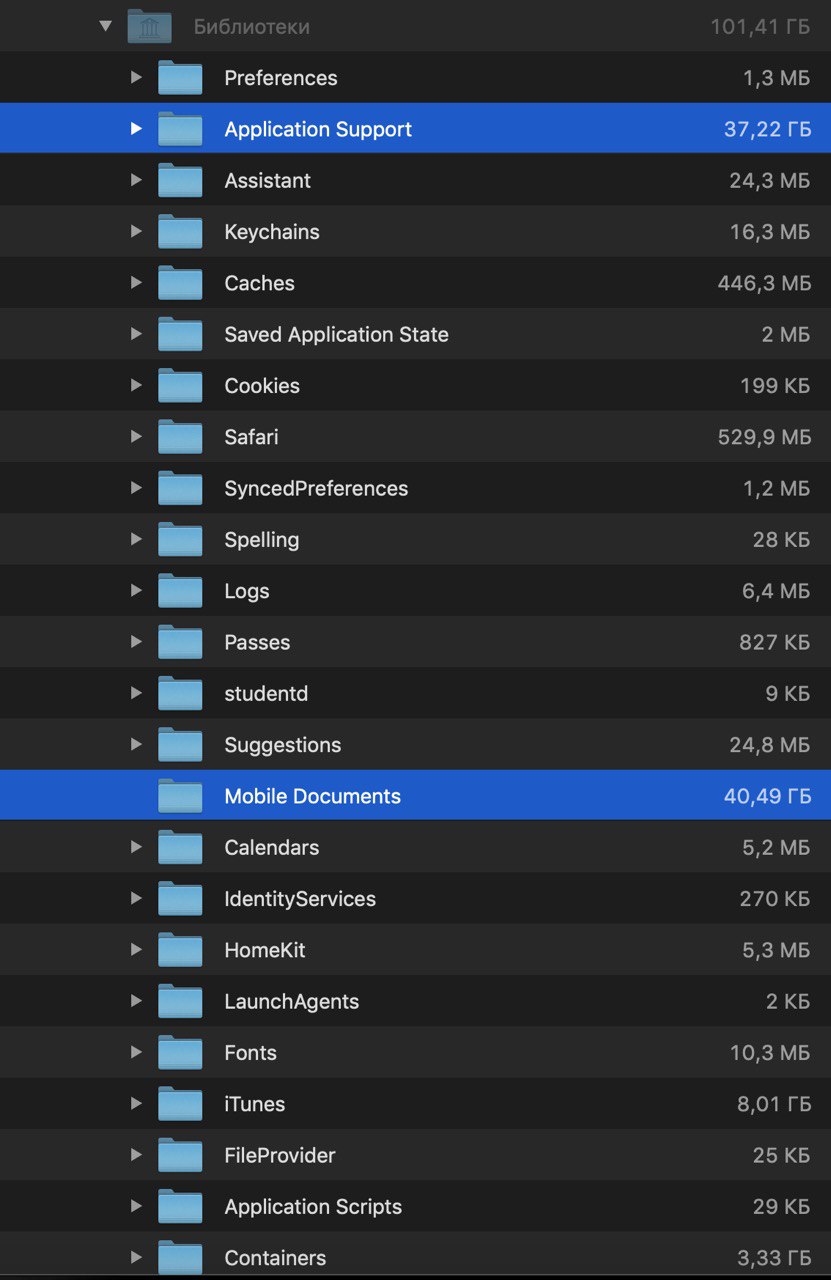The image size is (831, 1280).
Task: Select the HomeKit folder name
Action: 265,950
